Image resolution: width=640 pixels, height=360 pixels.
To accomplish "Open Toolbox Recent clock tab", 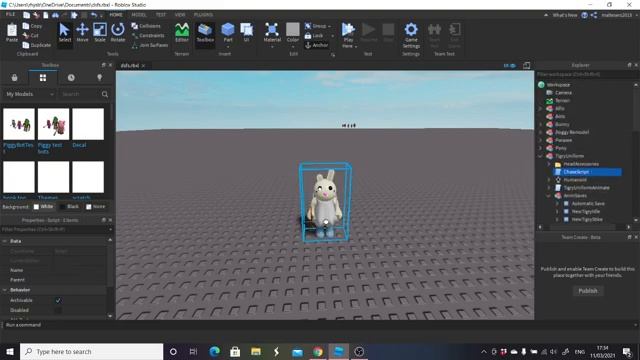I will coord(71,78).
